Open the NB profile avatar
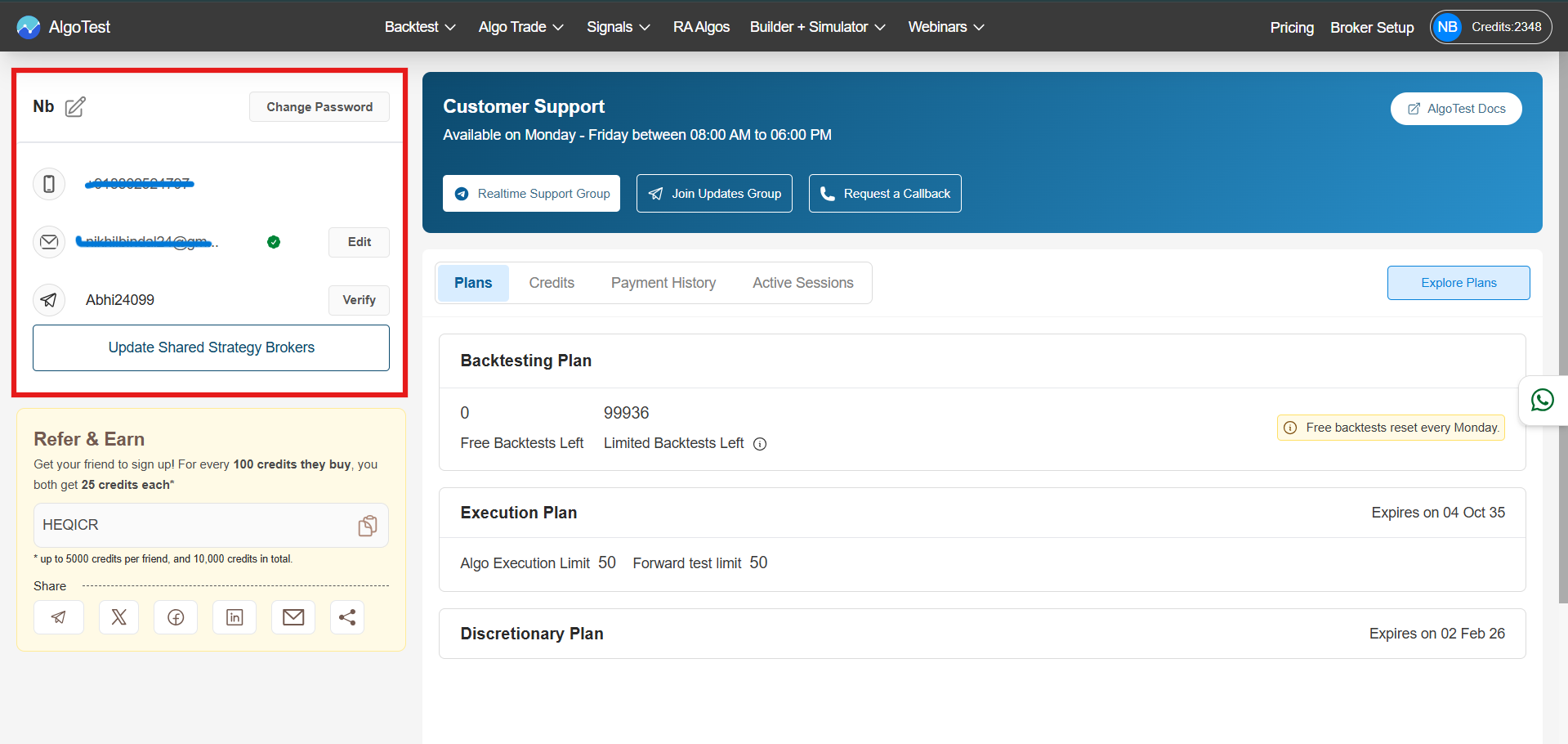This screenshot has height=744, width=1568. pyautogui.click(x=1447, y=27)
